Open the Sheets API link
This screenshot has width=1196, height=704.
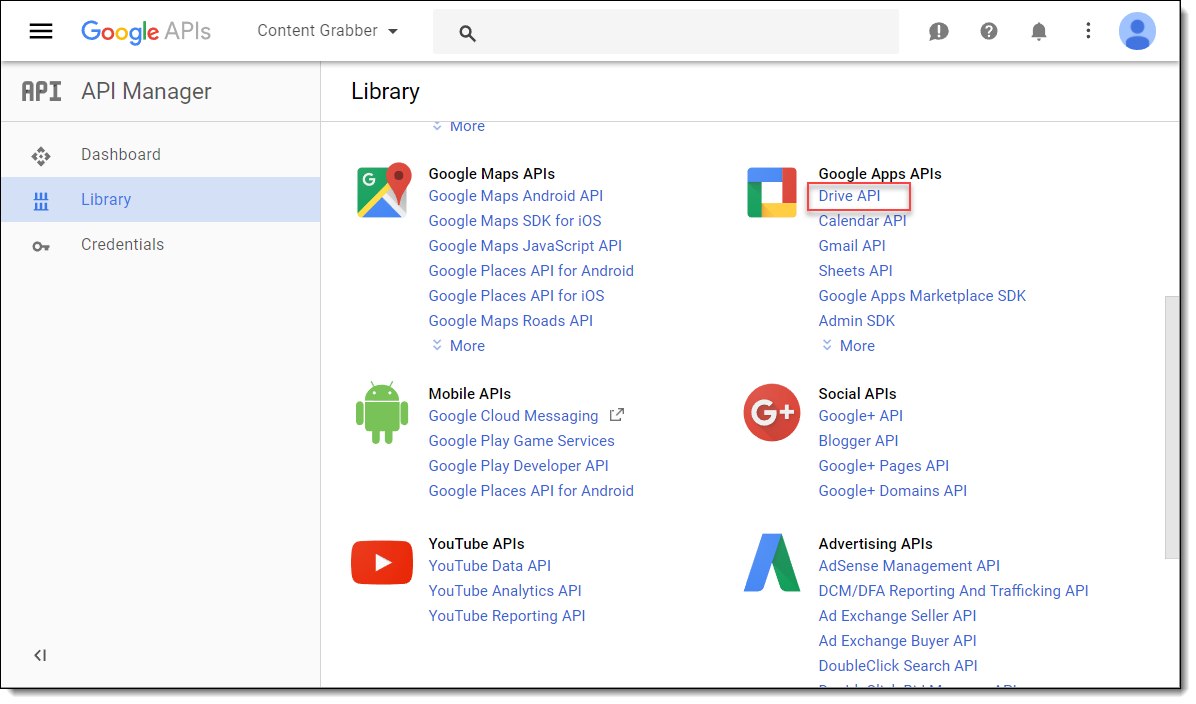click(855, 271)
